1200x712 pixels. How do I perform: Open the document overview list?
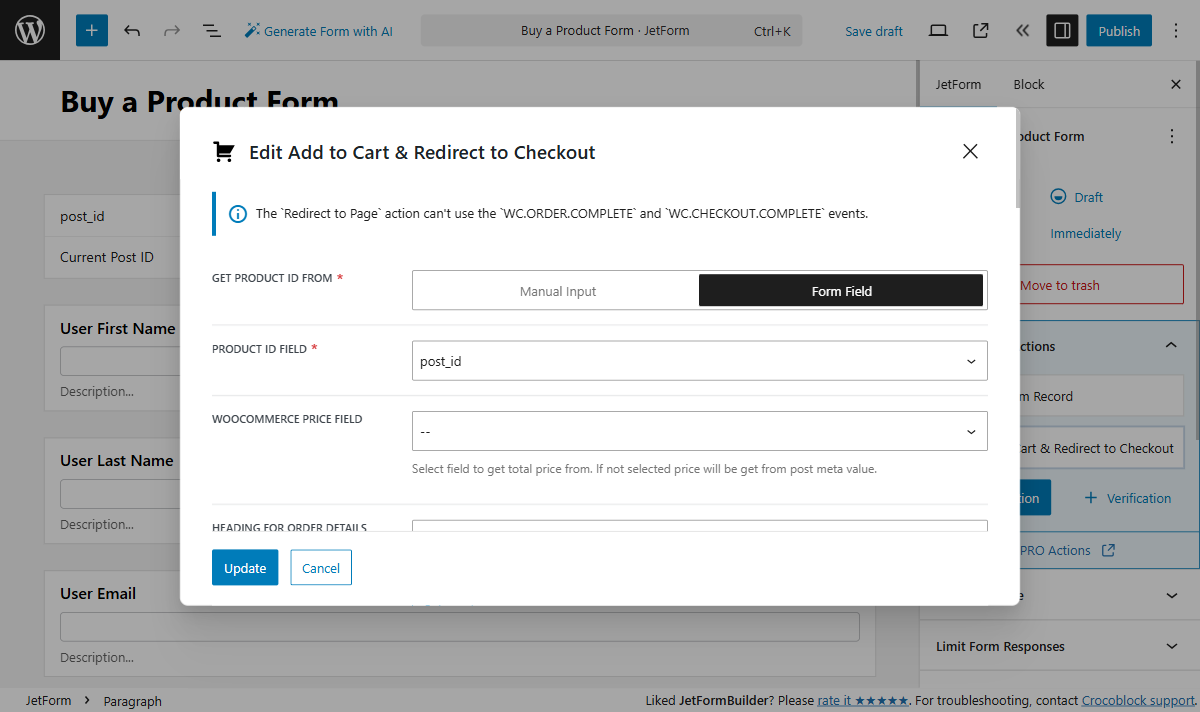pos(212,31)
